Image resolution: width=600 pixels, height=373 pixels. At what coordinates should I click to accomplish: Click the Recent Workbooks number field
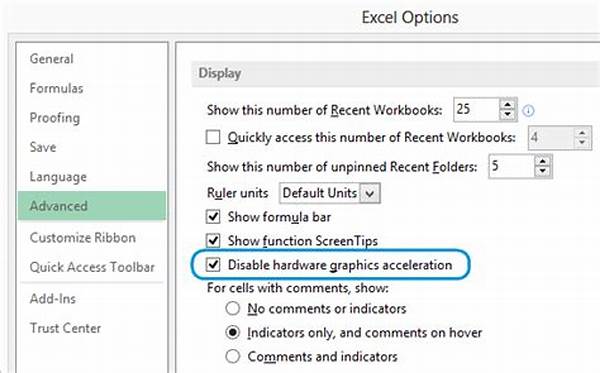[x=477, y=110]
